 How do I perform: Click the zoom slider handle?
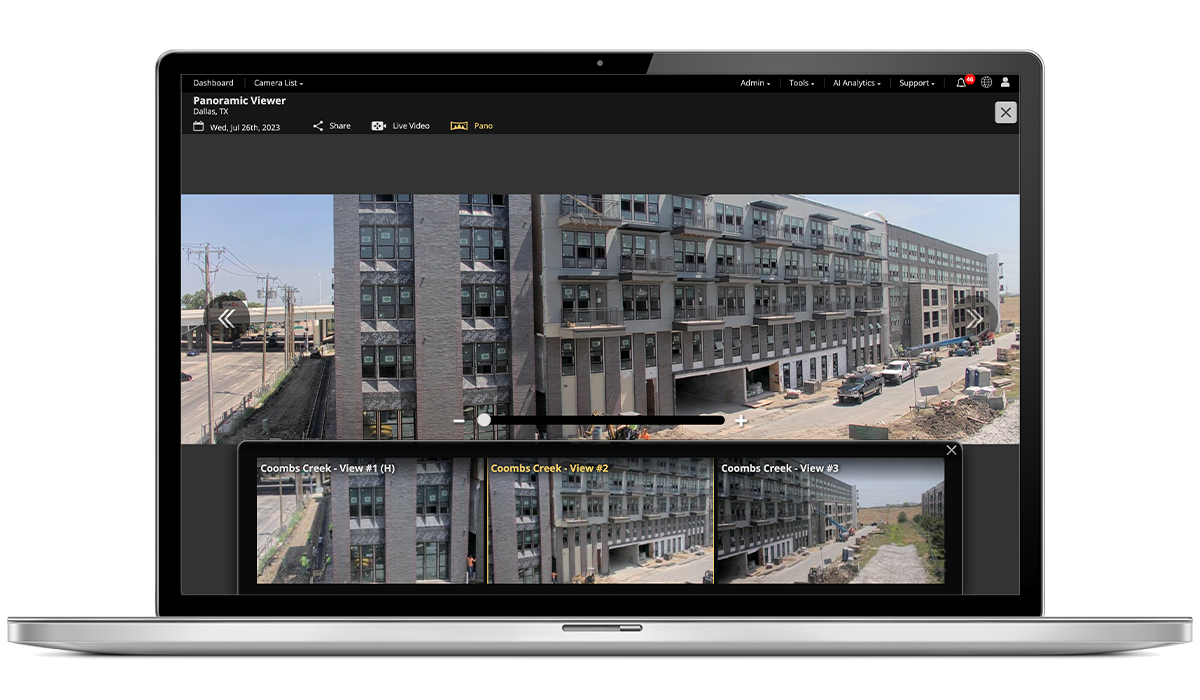pyautogui.click(x=484, y=421)
